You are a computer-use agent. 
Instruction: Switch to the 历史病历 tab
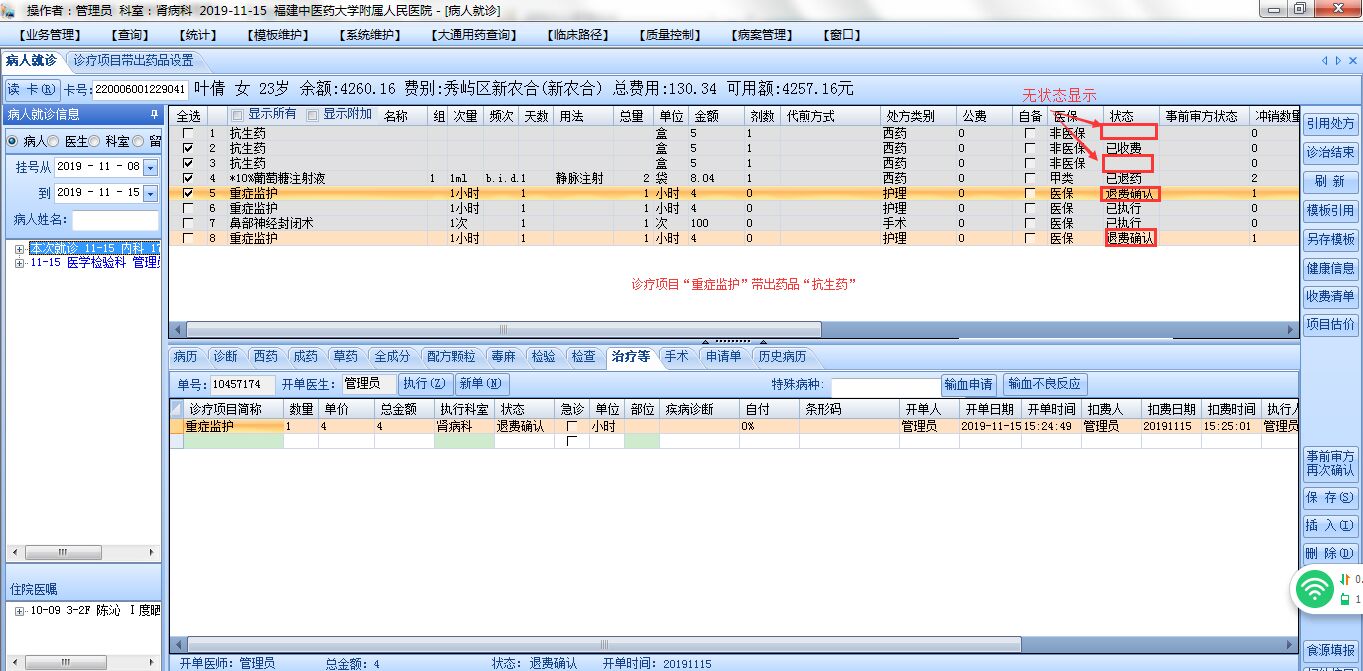pos(783,356)
